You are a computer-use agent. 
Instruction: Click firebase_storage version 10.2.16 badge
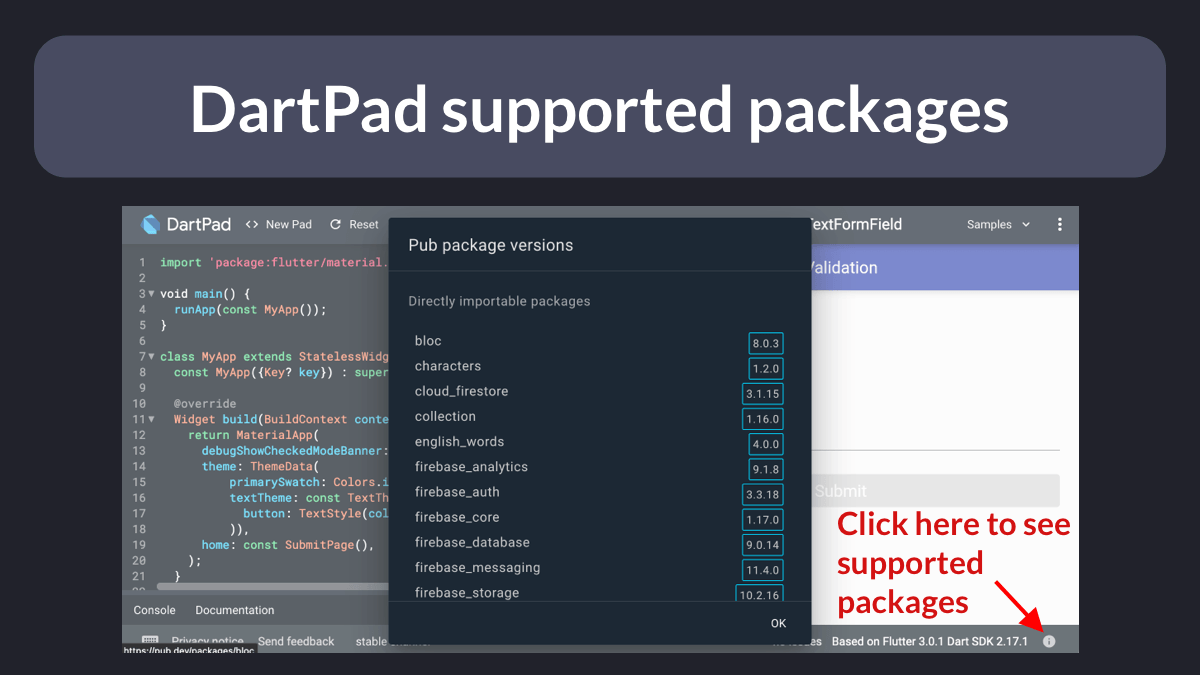tap(760, 594)
